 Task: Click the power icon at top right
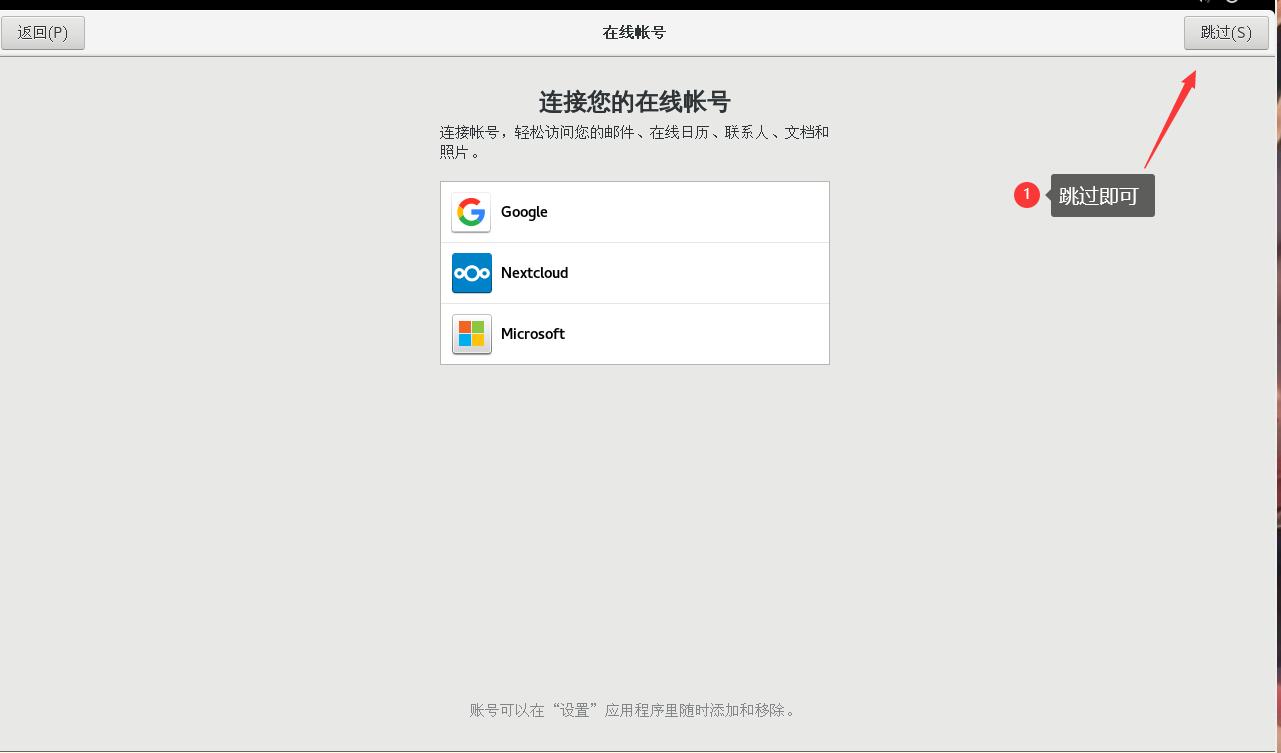point(1230,5)
